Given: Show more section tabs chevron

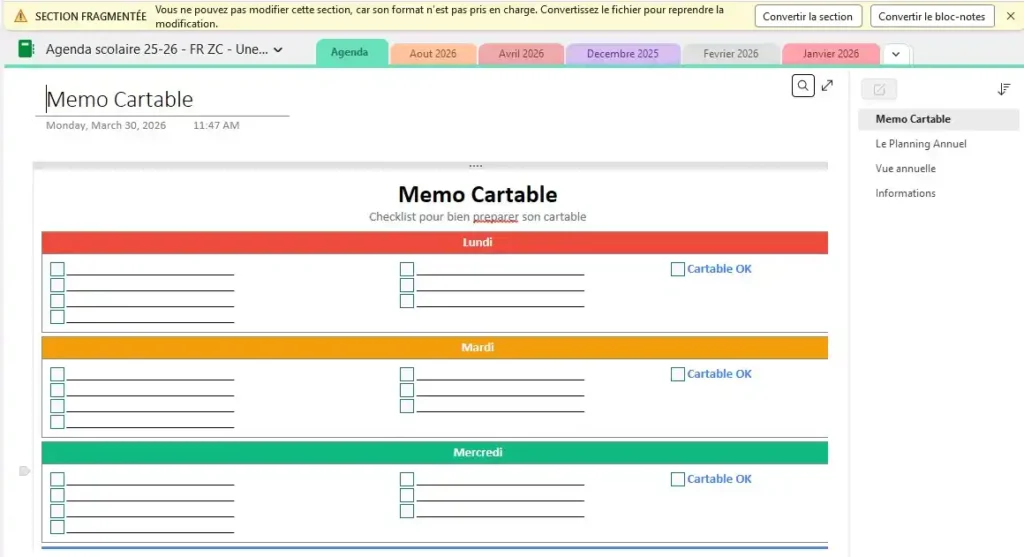Looking at the screenshot, I should click(896, 54).
